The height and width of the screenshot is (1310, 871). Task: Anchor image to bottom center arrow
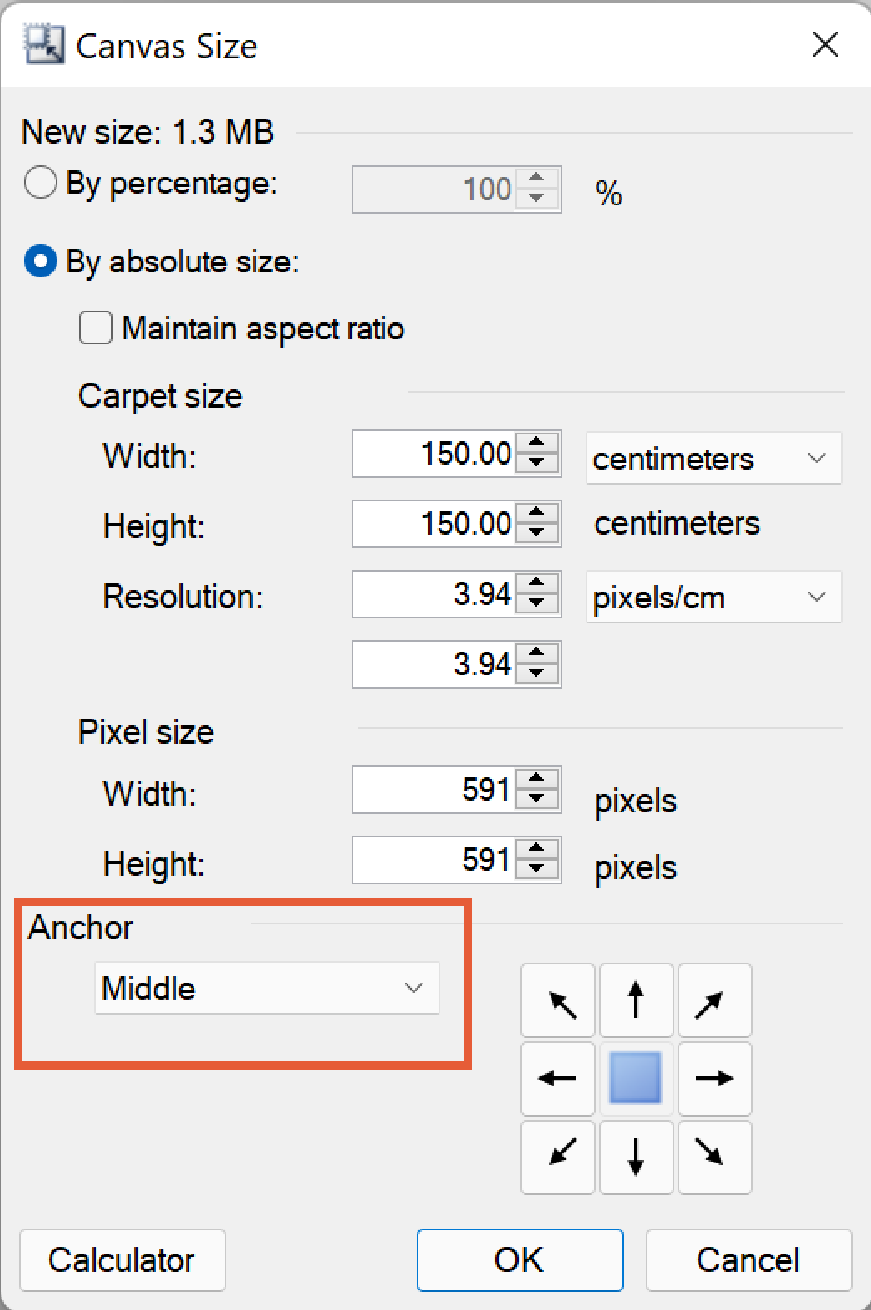[636, 1157]
